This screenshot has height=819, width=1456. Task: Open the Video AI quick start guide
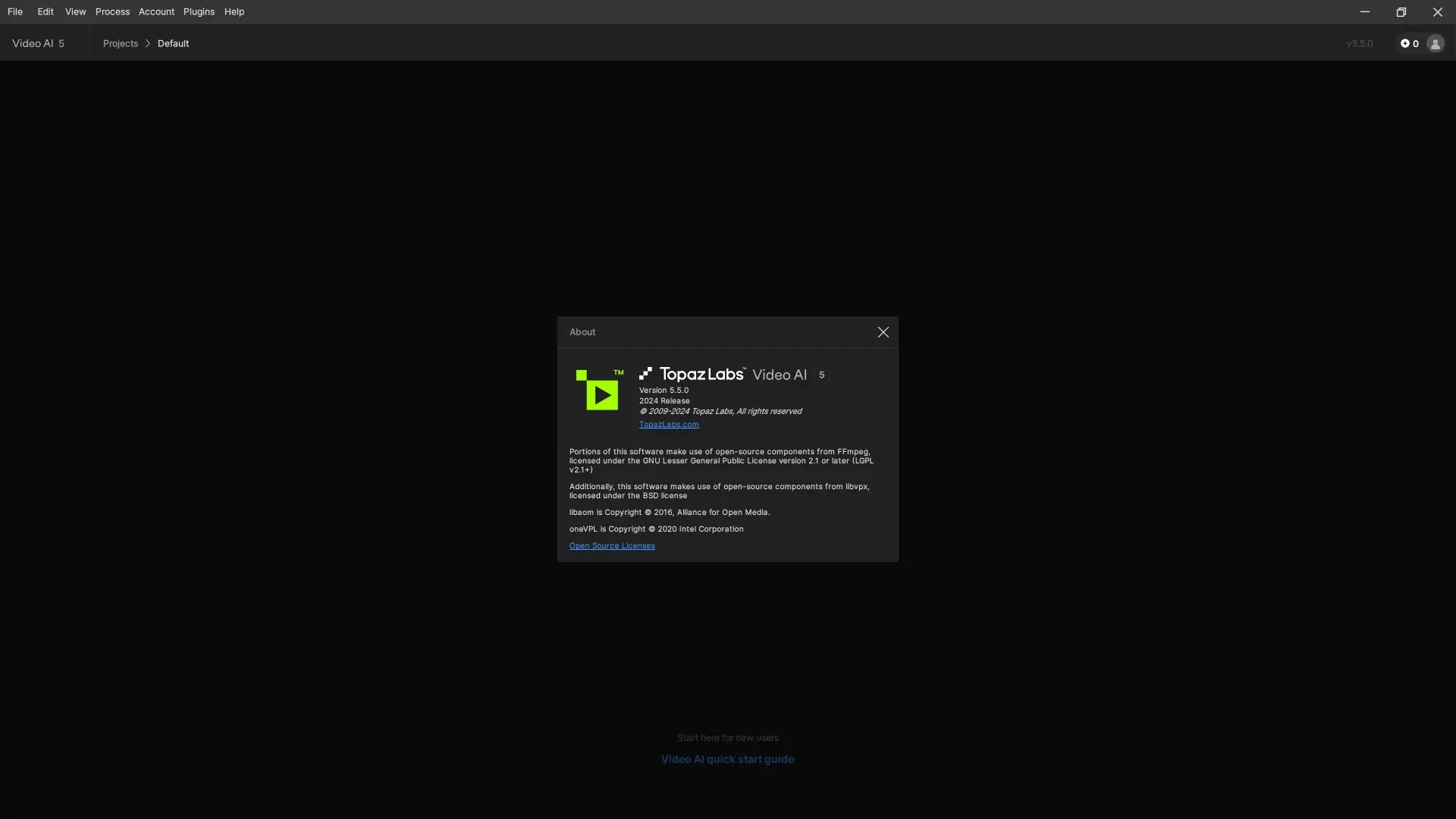click(x=727, y=759)
